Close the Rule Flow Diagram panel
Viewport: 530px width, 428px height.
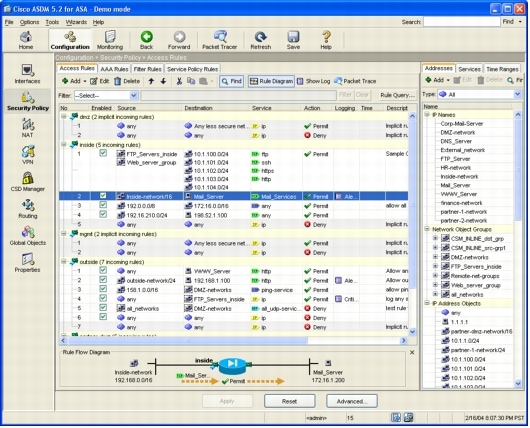pyautogui.click(x=412, y=353)
